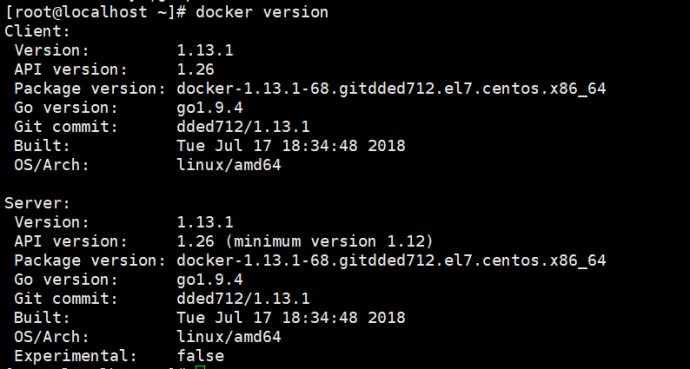
Task: Click Server OS/Arch linux/amd64 value
Action: (229, 337)
